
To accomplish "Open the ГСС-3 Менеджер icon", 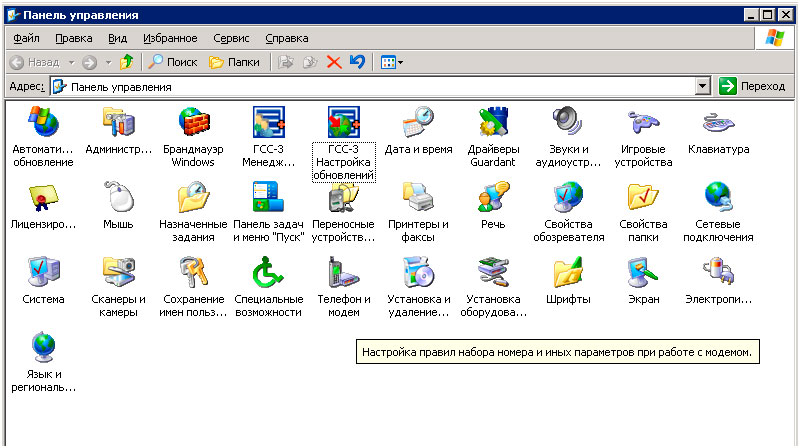I will pyautogui.click(x=268, y=122).
